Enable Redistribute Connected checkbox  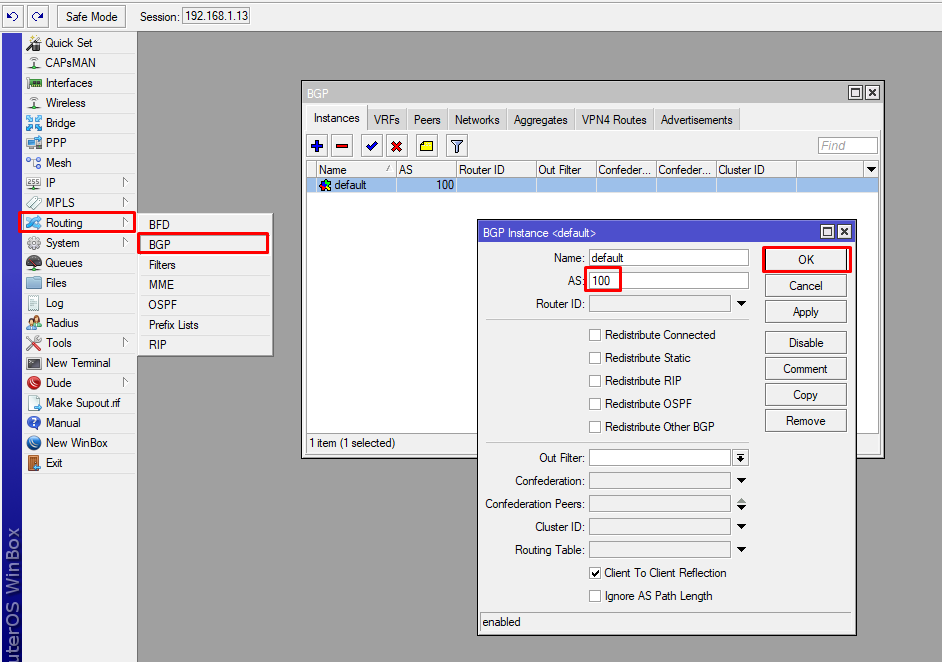tap(595, 335)
